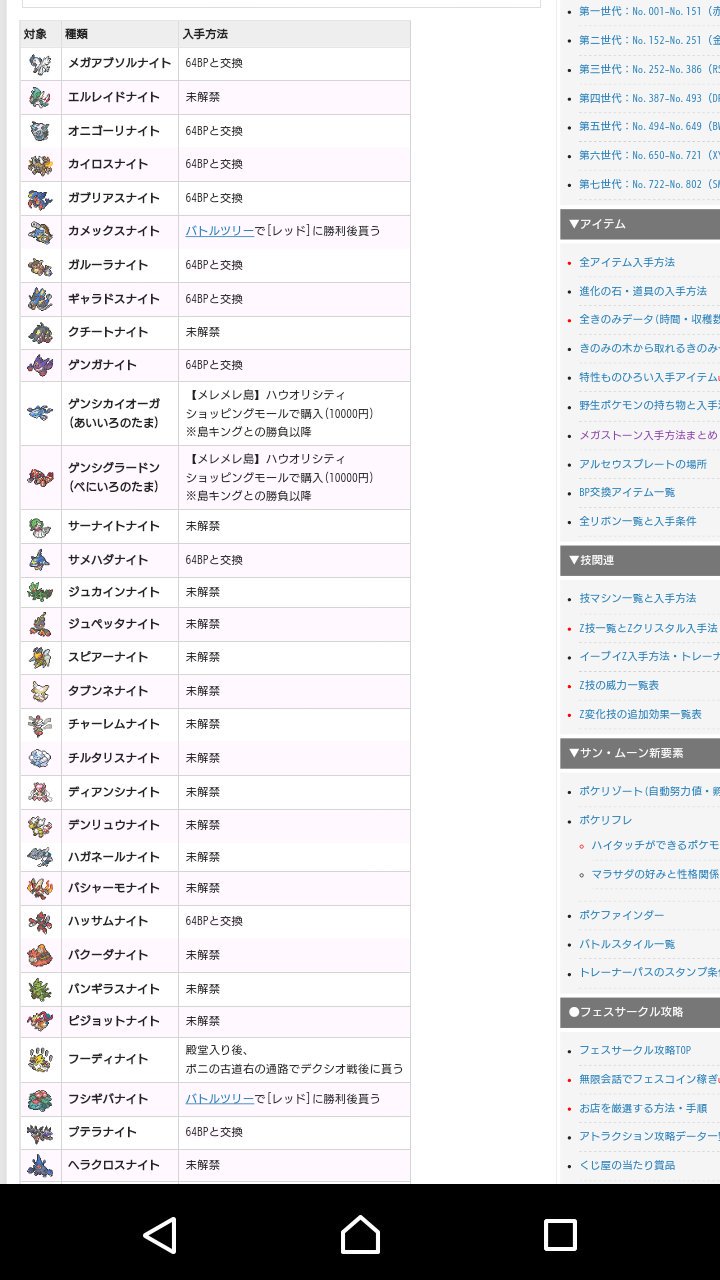Click the 対象 column header
This screenshot has height=1280, width=720.
coord(40,34)
